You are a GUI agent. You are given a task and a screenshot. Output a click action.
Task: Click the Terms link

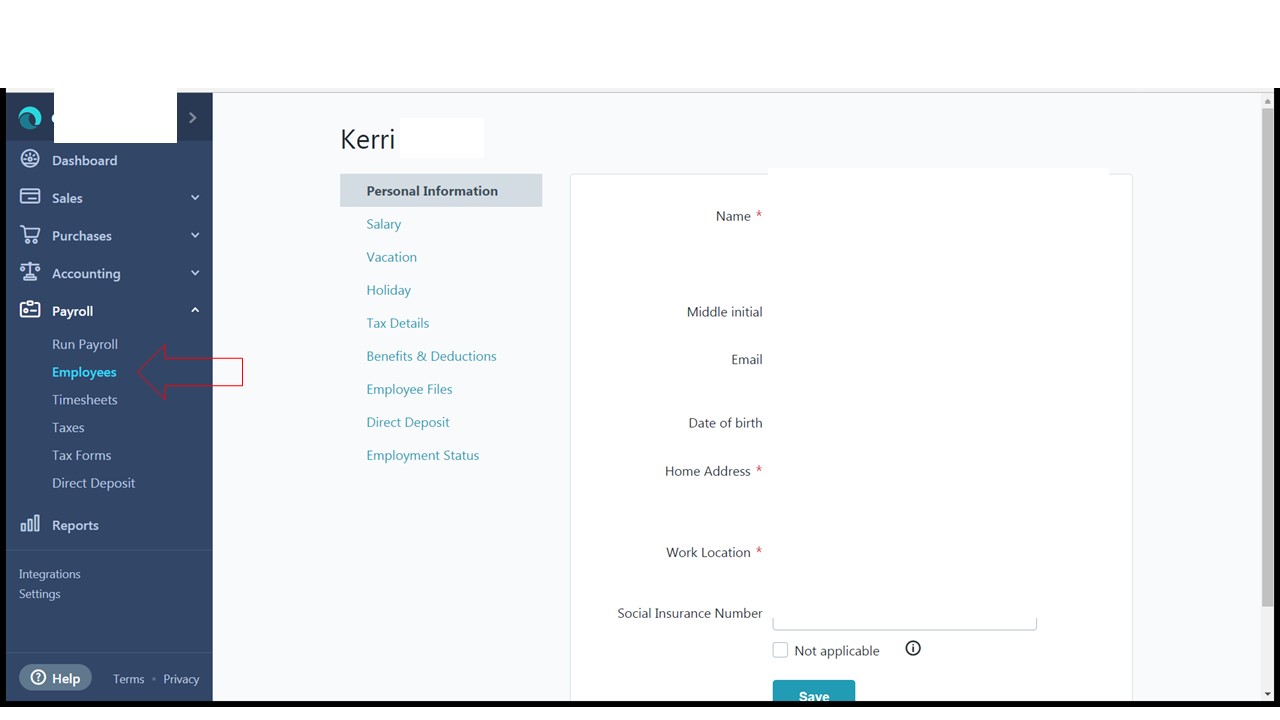tap(128, 679)
